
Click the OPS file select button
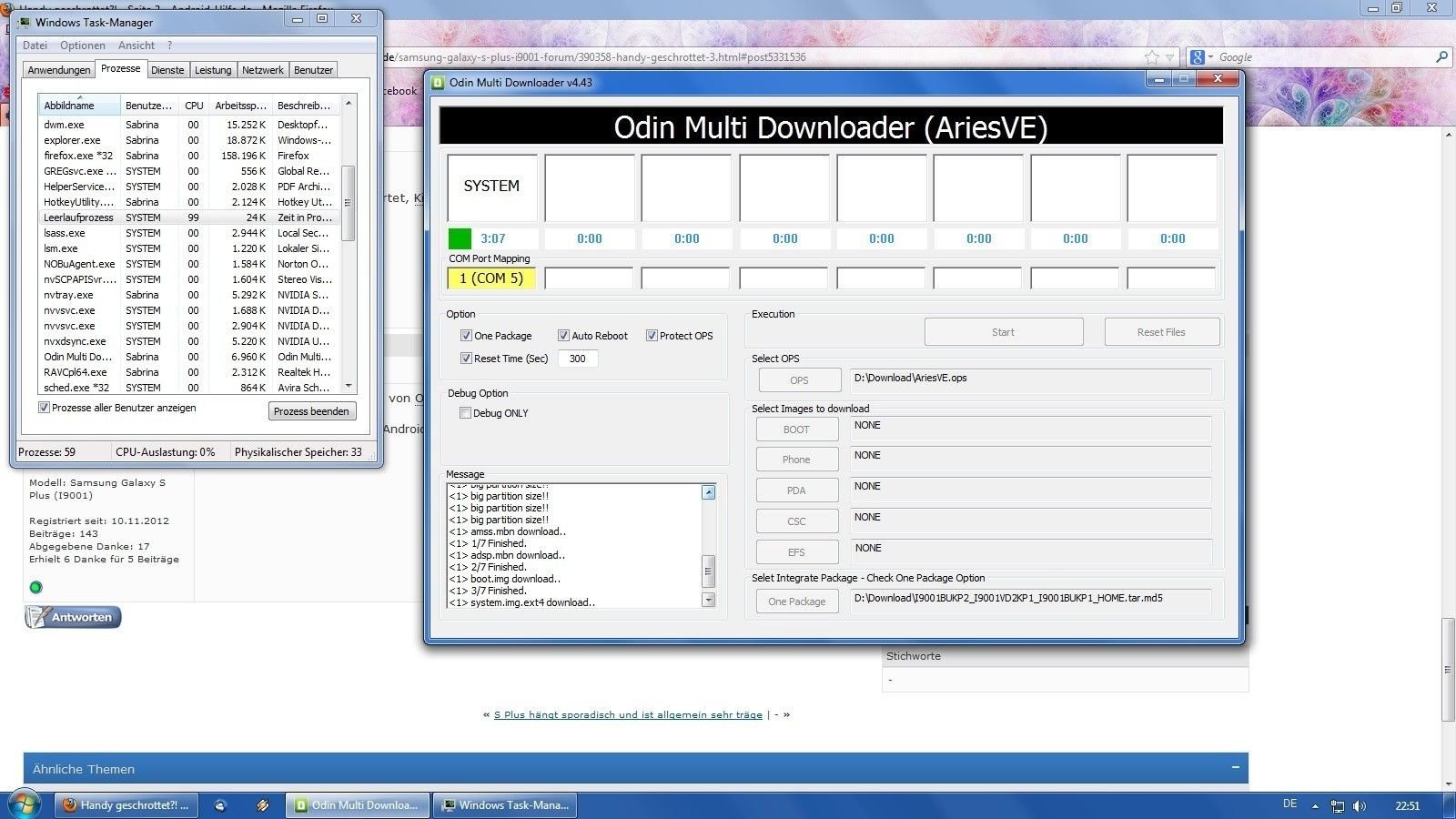click(x=799, y=380)
